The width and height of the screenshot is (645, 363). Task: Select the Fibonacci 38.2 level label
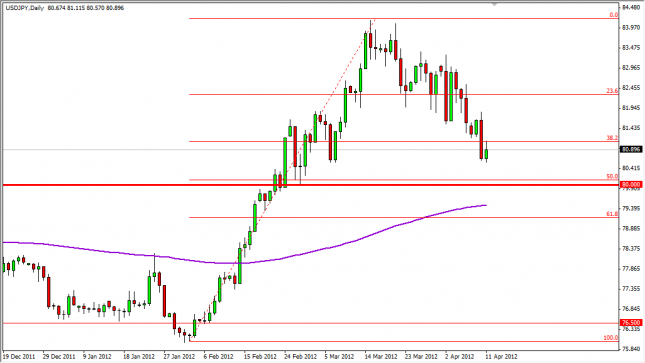pos(612,138)
